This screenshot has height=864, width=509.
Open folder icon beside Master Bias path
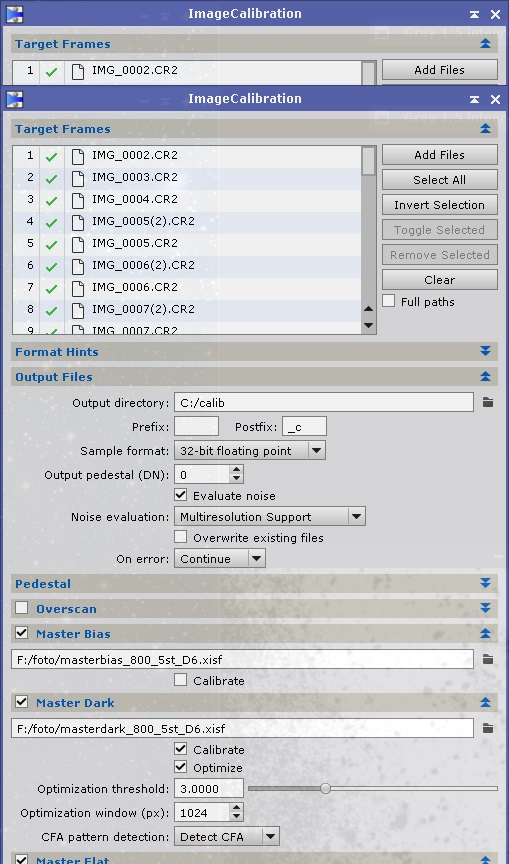pyautogui.click(x=488, y=659)
